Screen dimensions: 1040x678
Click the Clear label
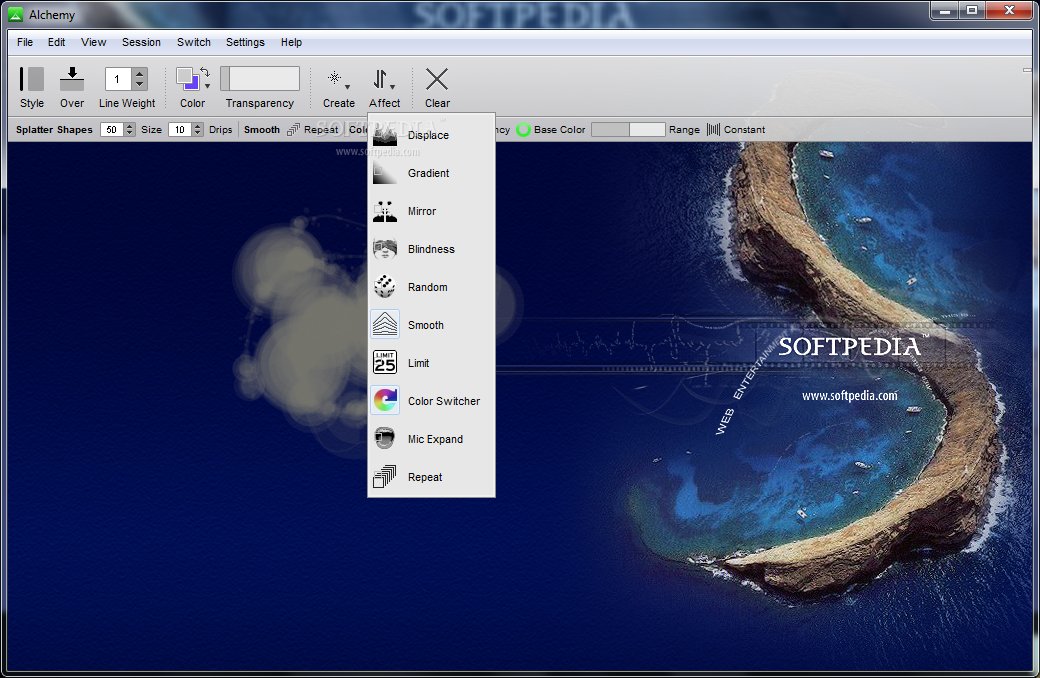click(x=437, y=103)
